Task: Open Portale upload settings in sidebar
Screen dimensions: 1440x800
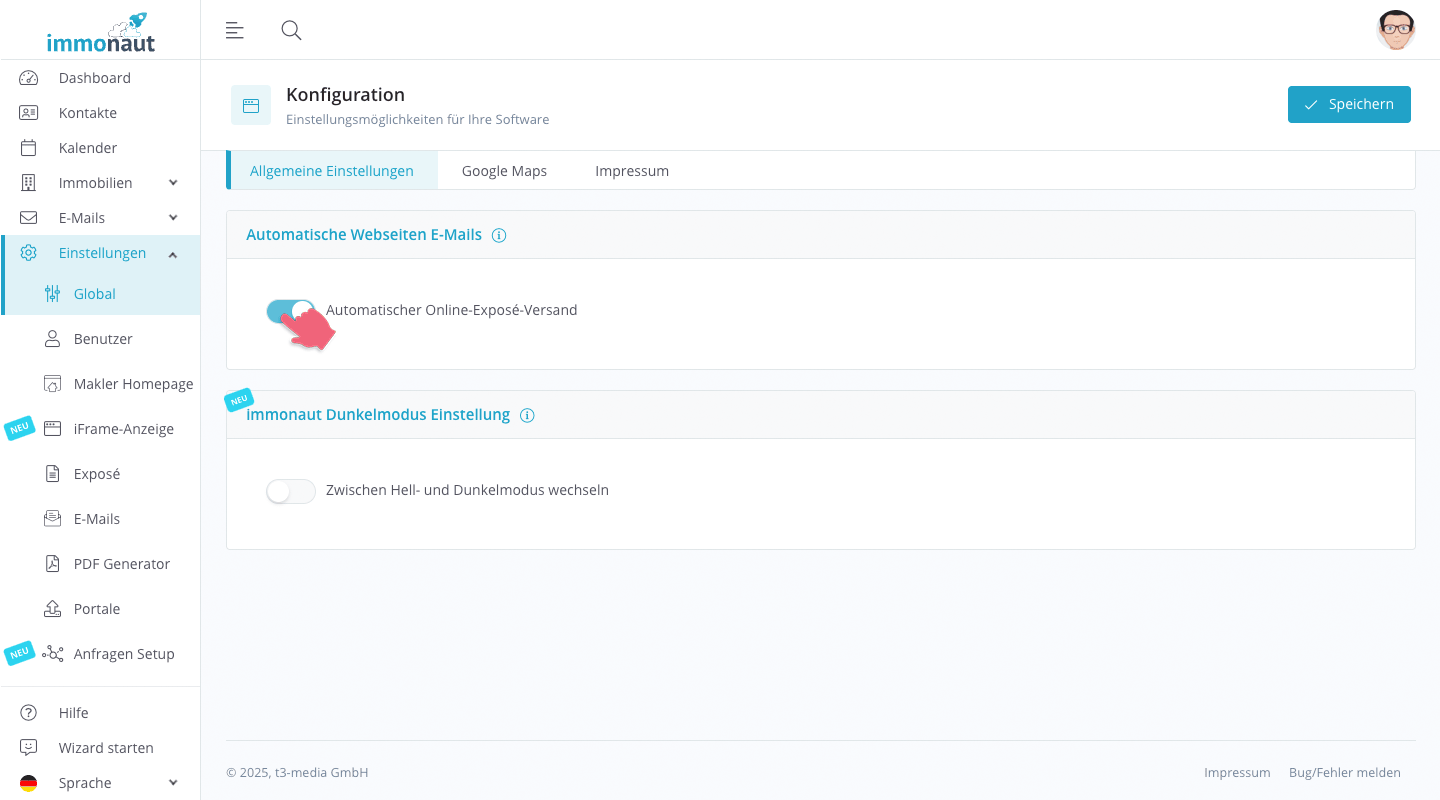Action: [96, 609]
